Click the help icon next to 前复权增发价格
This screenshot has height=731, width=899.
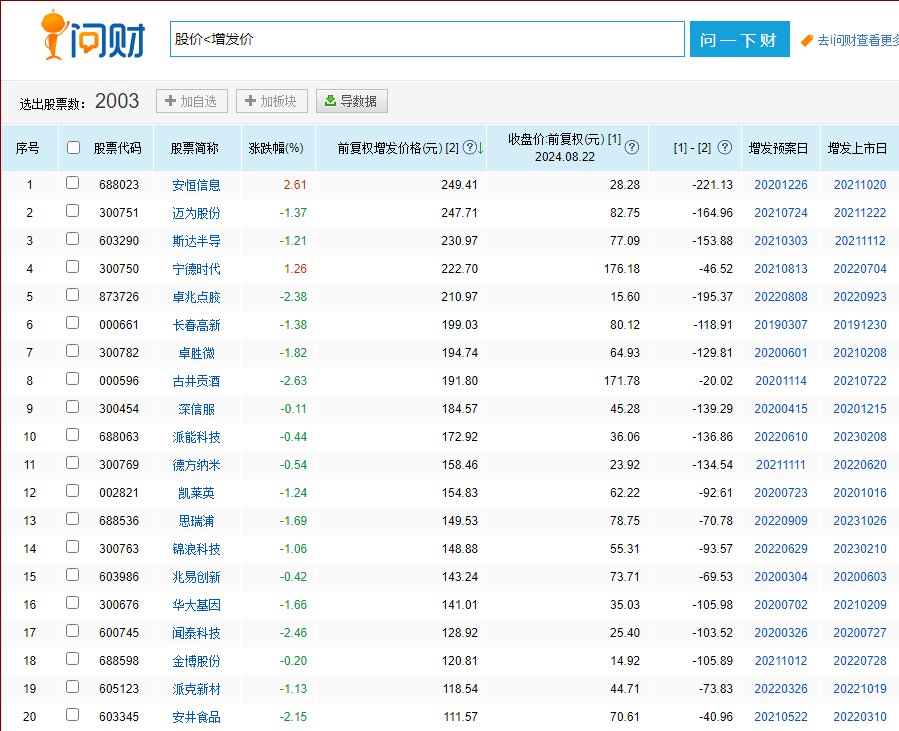(x=469, y=147)
